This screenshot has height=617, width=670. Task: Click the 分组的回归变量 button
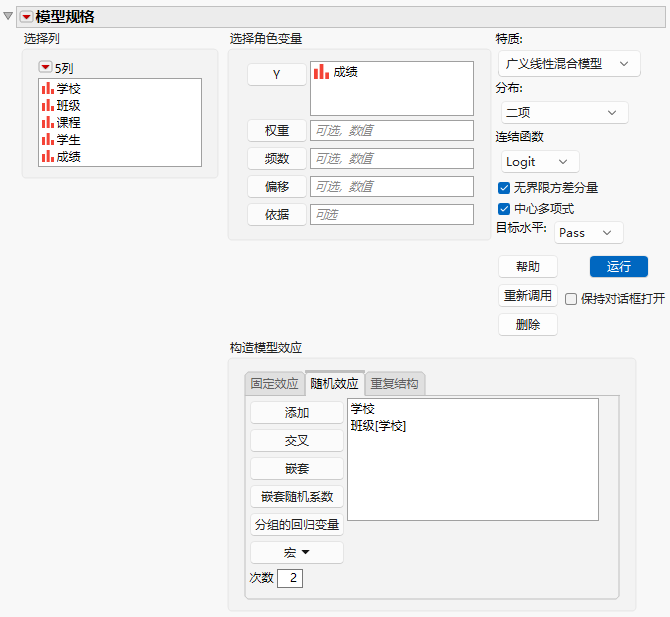297,524
